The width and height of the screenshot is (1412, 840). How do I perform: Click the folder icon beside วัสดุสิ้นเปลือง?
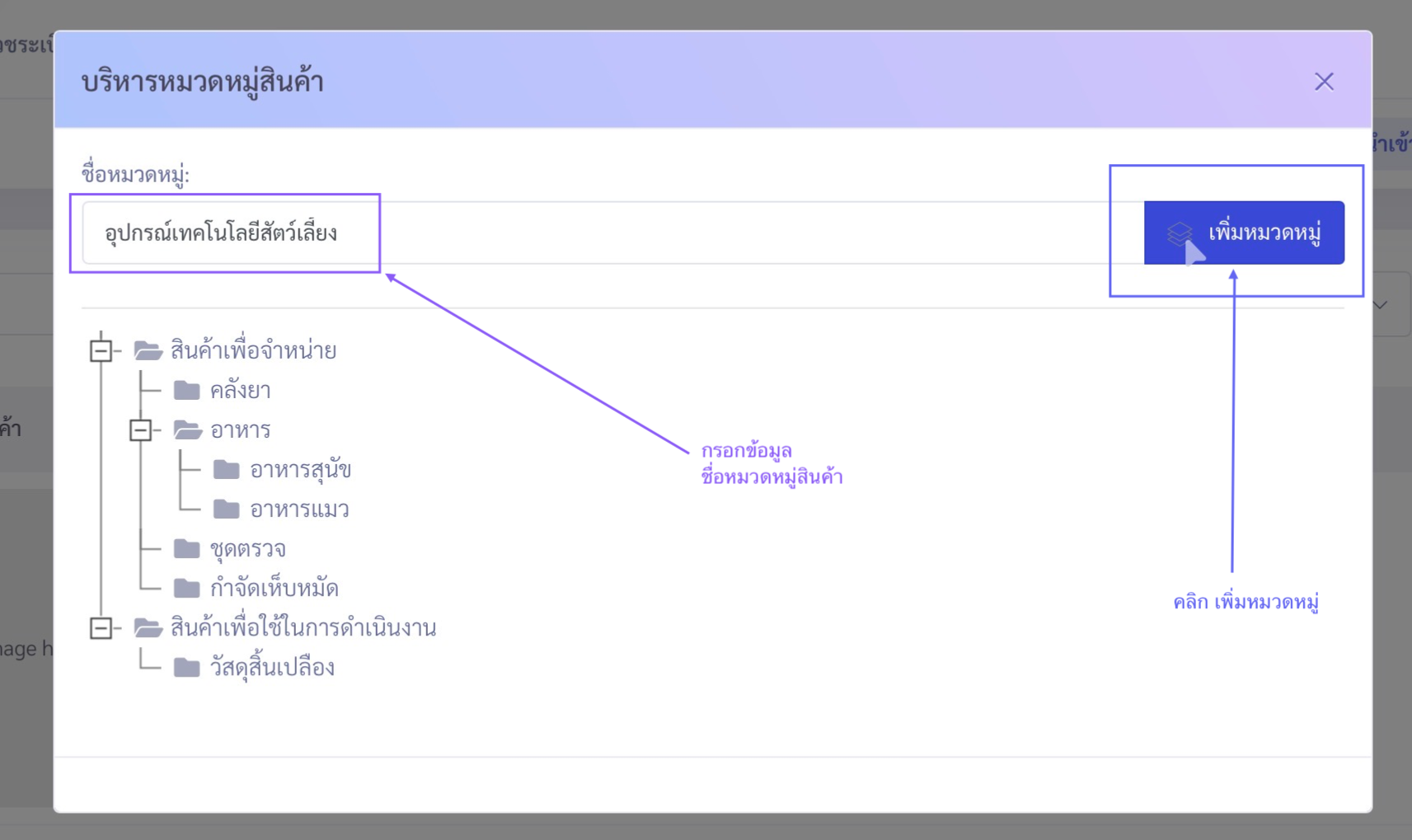(187, 667)
